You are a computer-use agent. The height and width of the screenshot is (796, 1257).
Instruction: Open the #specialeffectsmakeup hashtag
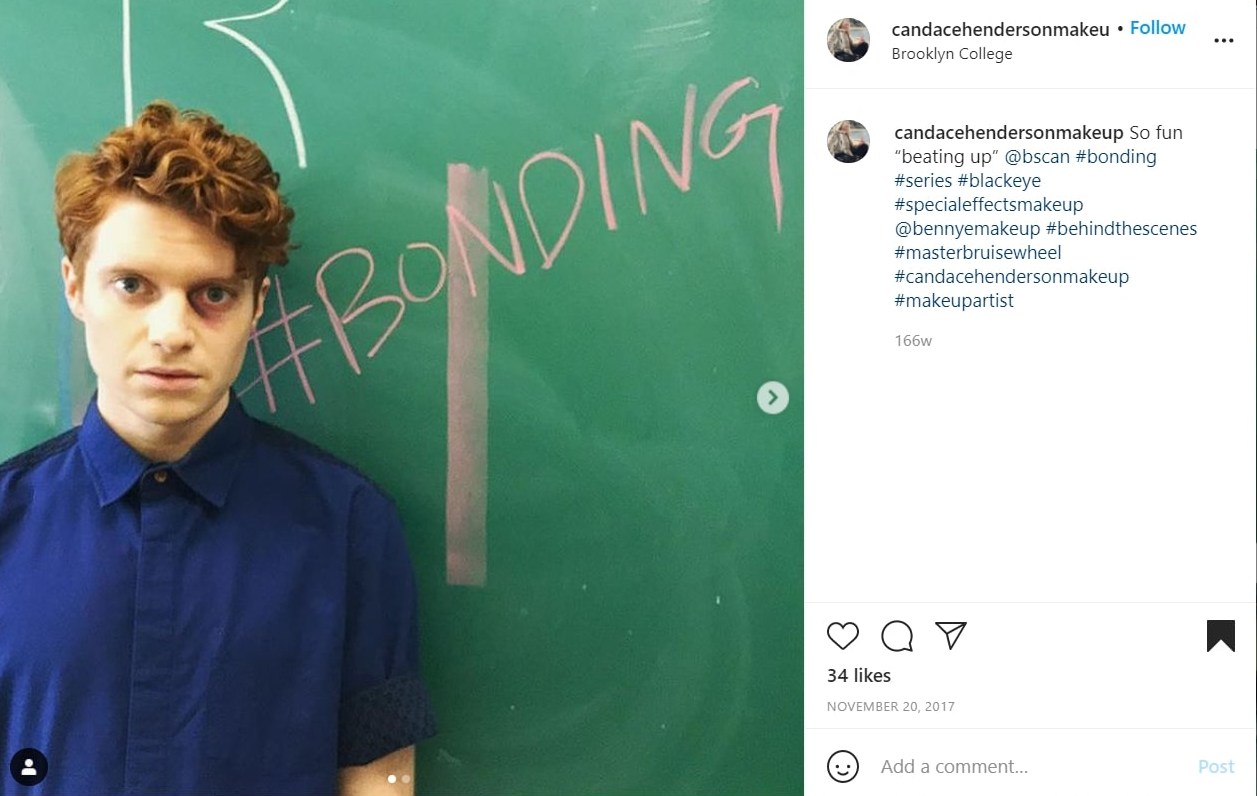989,205
